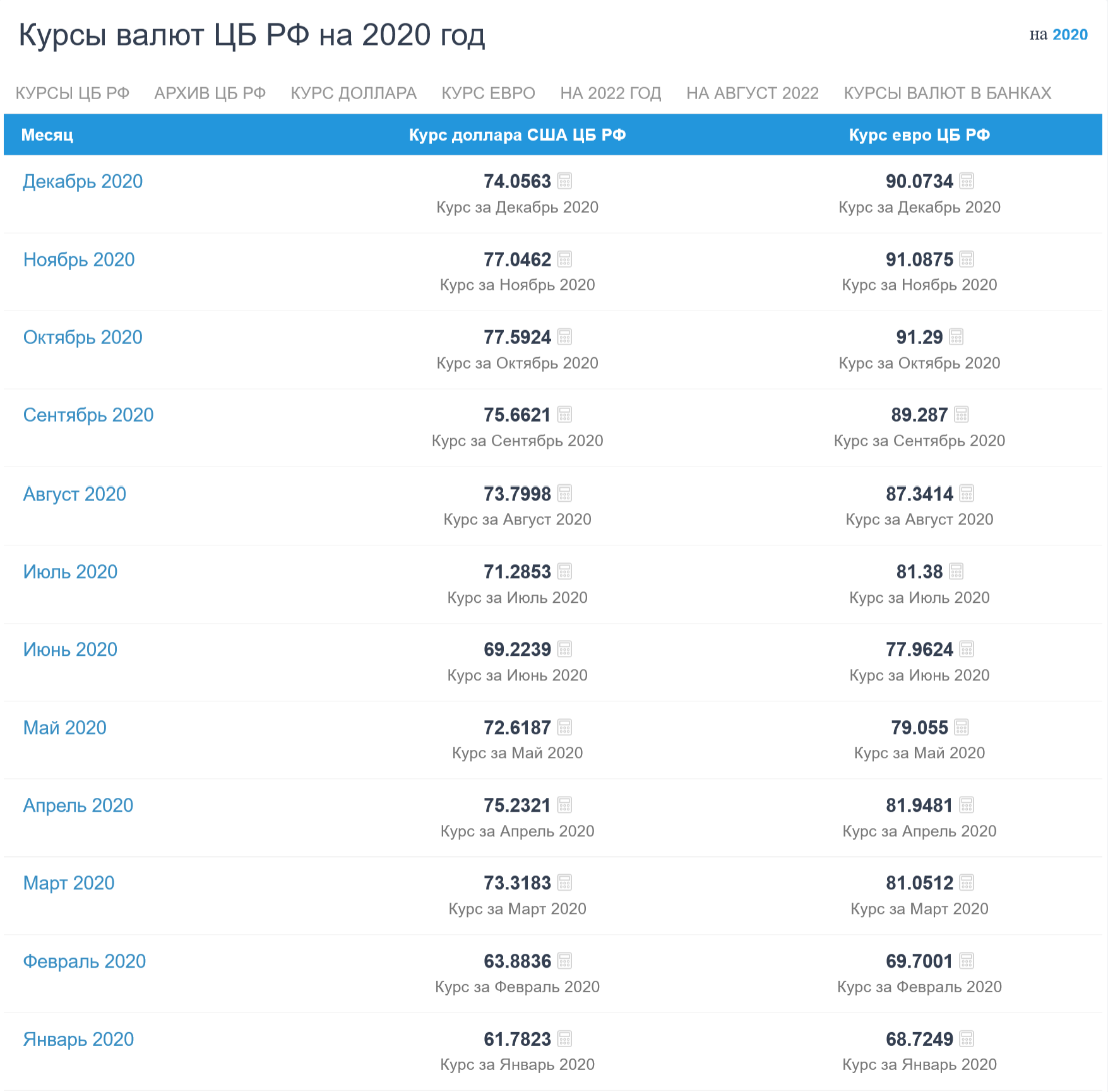Image resolution: width=1108 pixels, height=1092 pixels.
Task: Click the Курс евро ЦБ РФ column header
Action: (919, 135)
